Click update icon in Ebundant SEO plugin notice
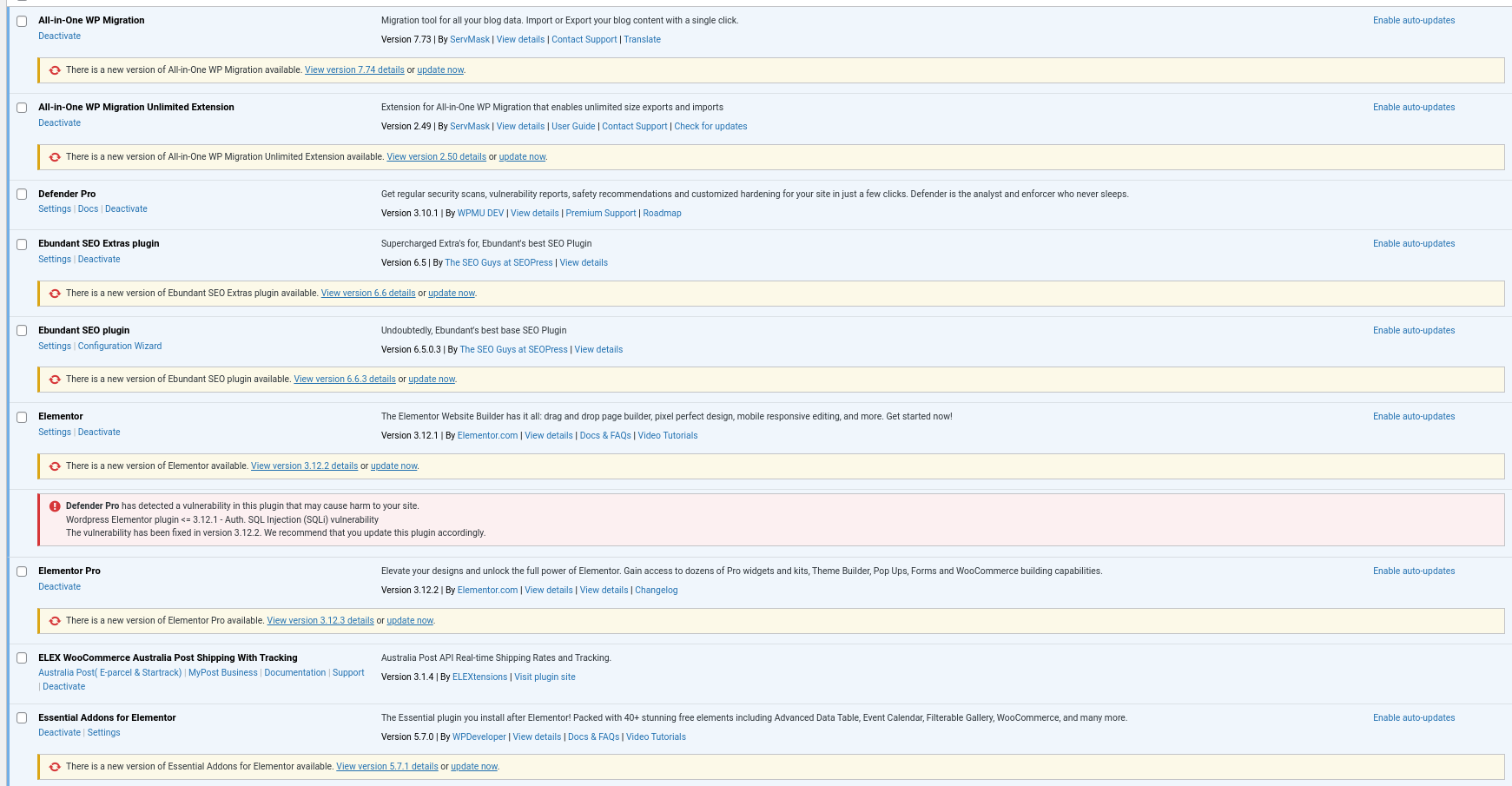The width and height of the screenshot is (1512, 786). pyautogui.click(x=55, y=380)
